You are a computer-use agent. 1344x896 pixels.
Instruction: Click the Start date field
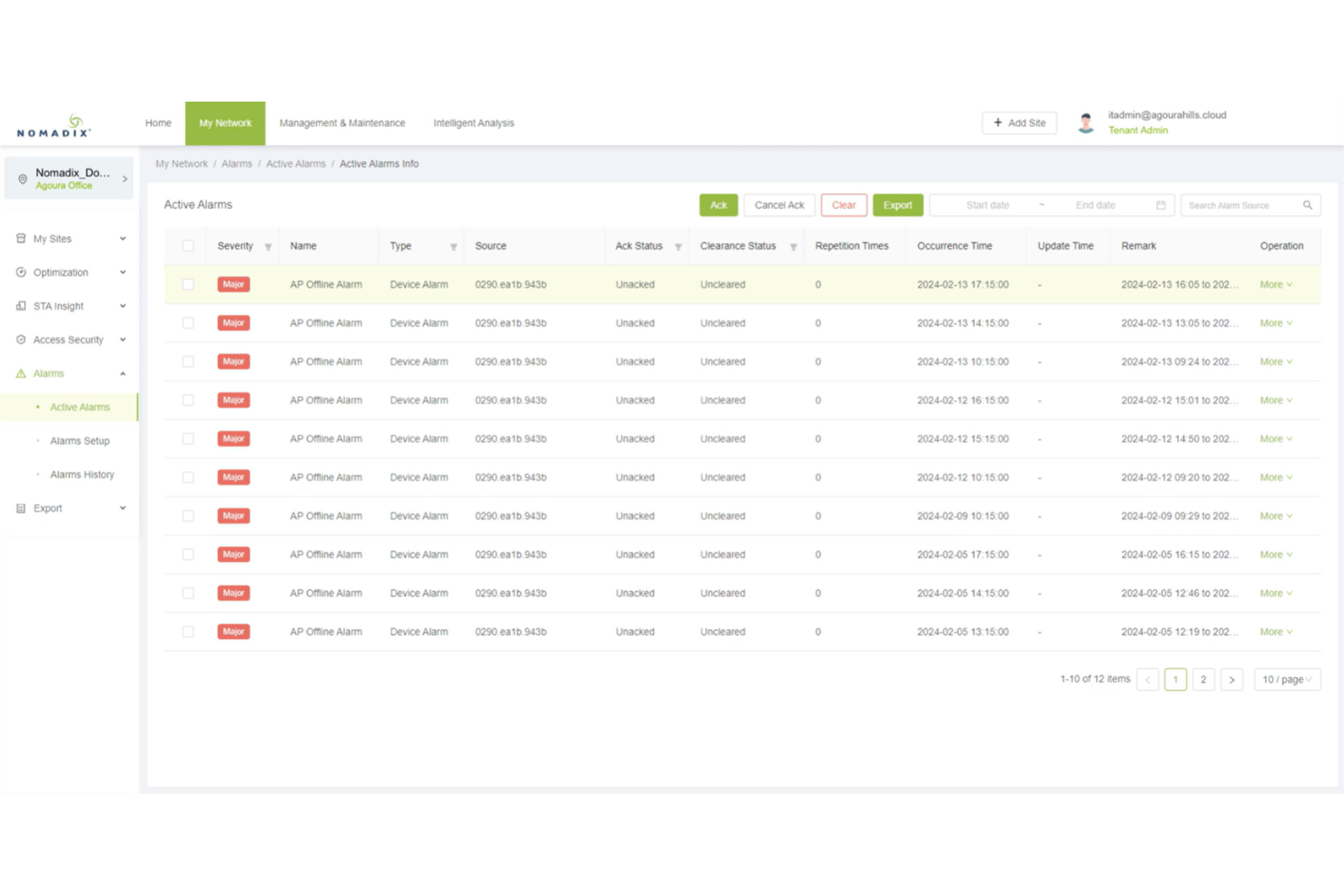(988, 205)
